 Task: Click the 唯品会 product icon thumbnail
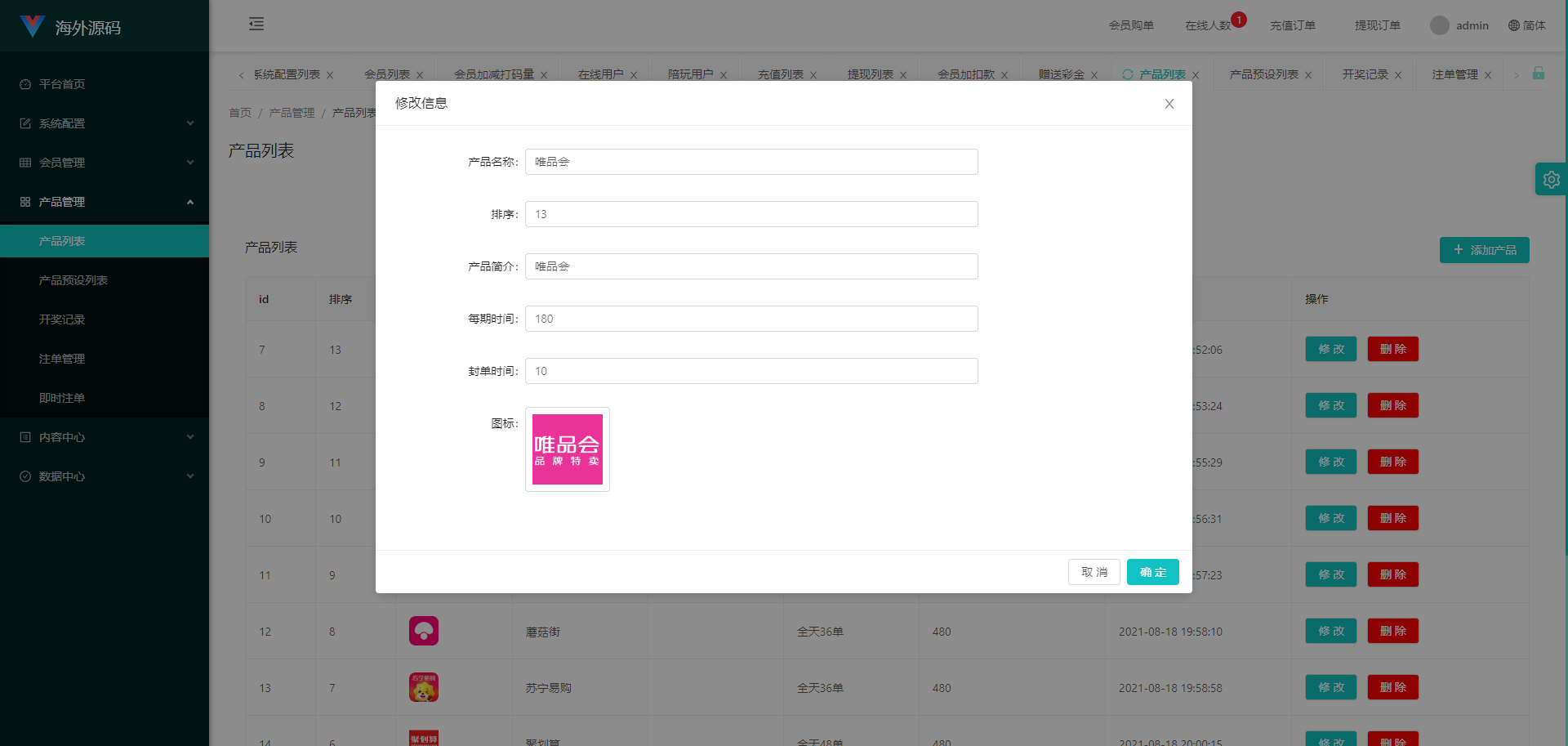pos(568,449)
